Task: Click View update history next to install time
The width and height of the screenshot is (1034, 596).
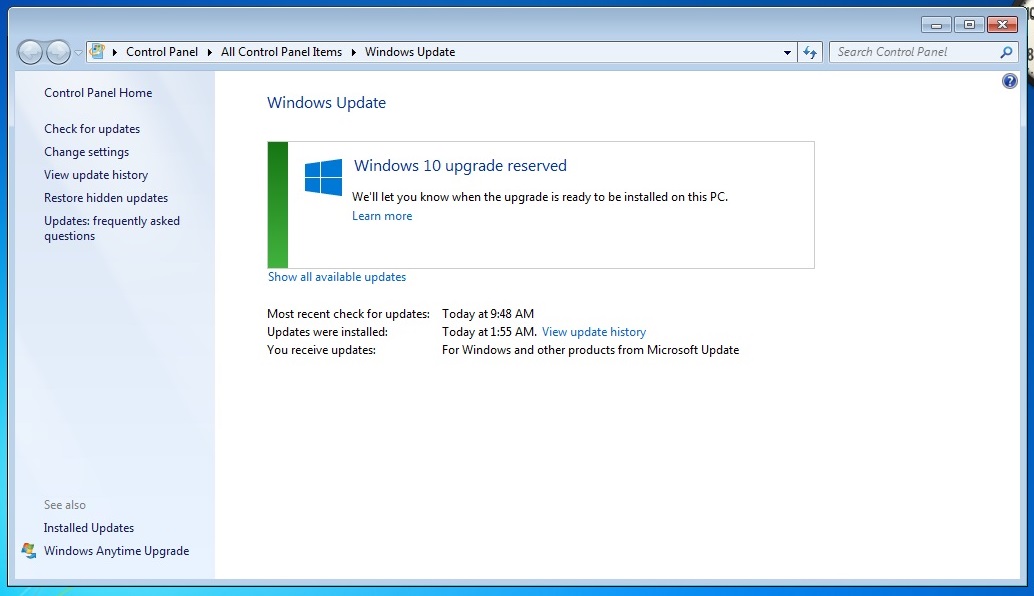Action: (x=593, y=332)
